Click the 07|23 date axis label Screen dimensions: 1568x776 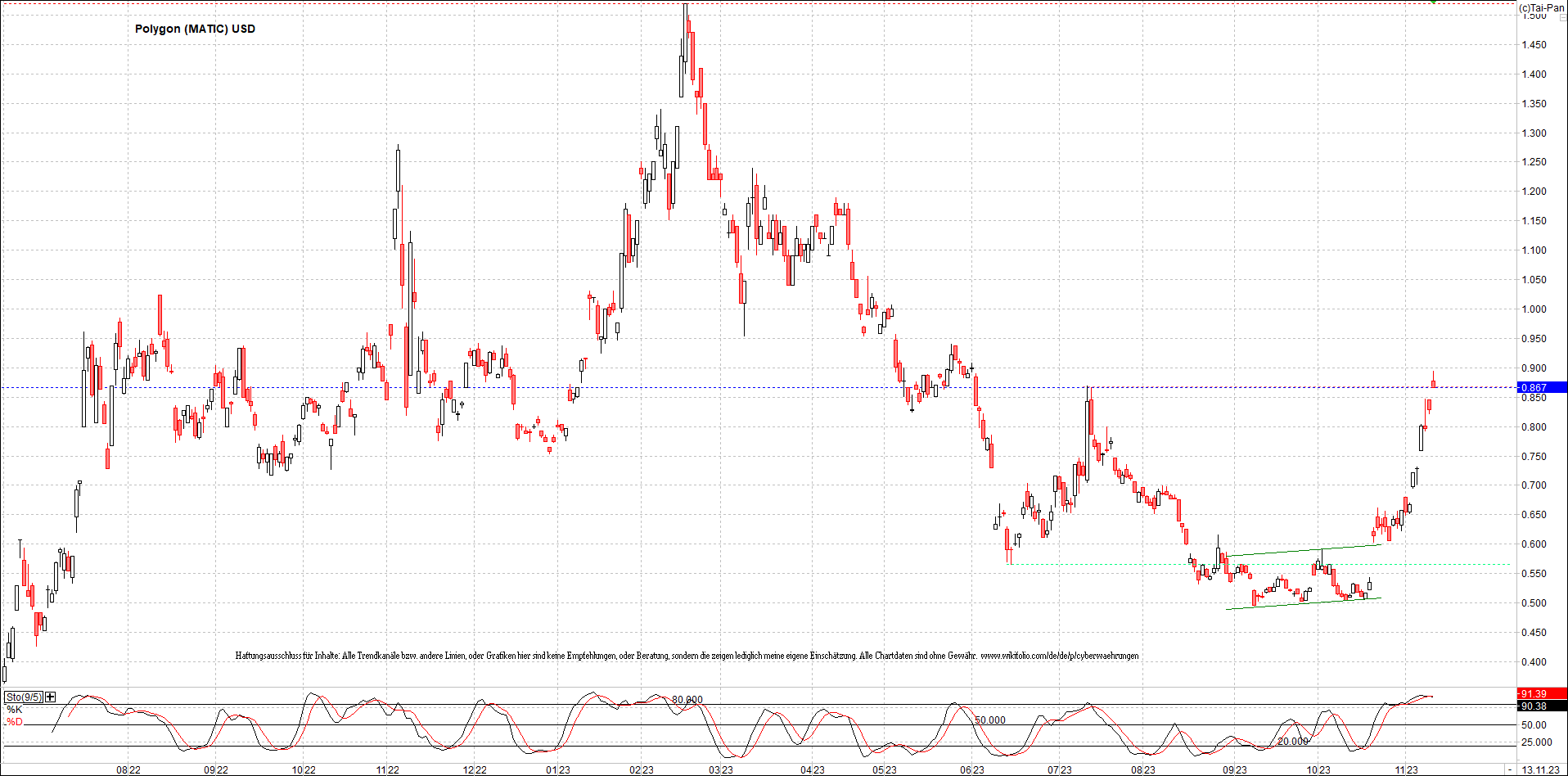(1060, 769)
